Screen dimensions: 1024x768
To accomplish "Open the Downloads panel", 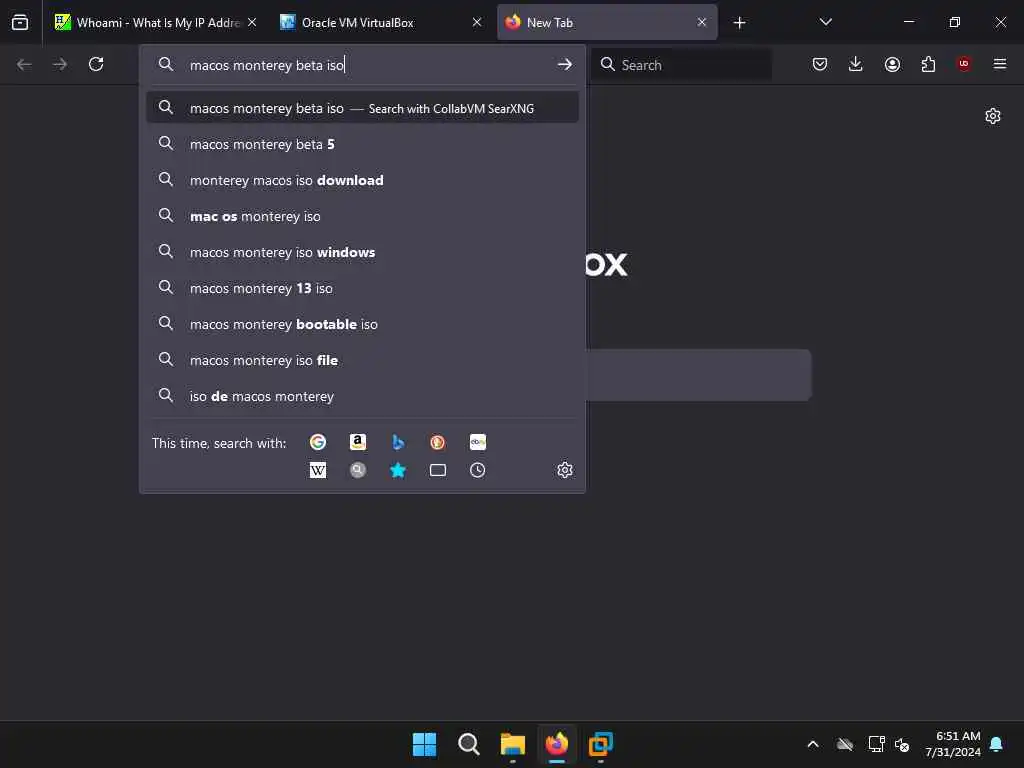I will point(856,64).
